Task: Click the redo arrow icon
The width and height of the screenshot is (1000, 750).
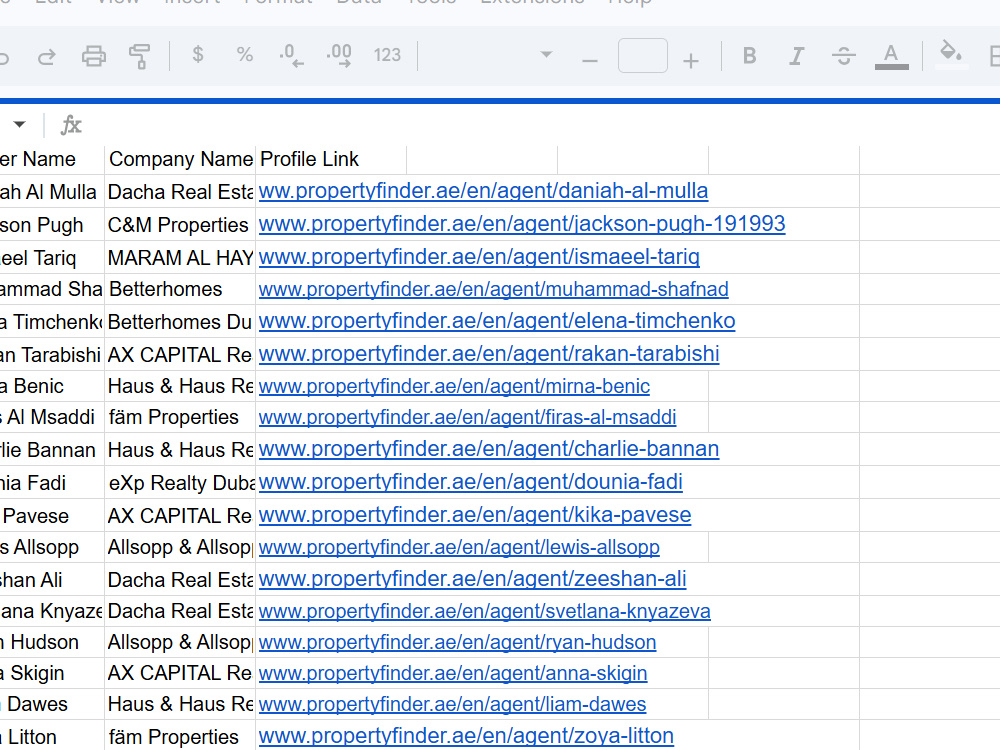Action: pyautogui.click(x=47, y=57)
